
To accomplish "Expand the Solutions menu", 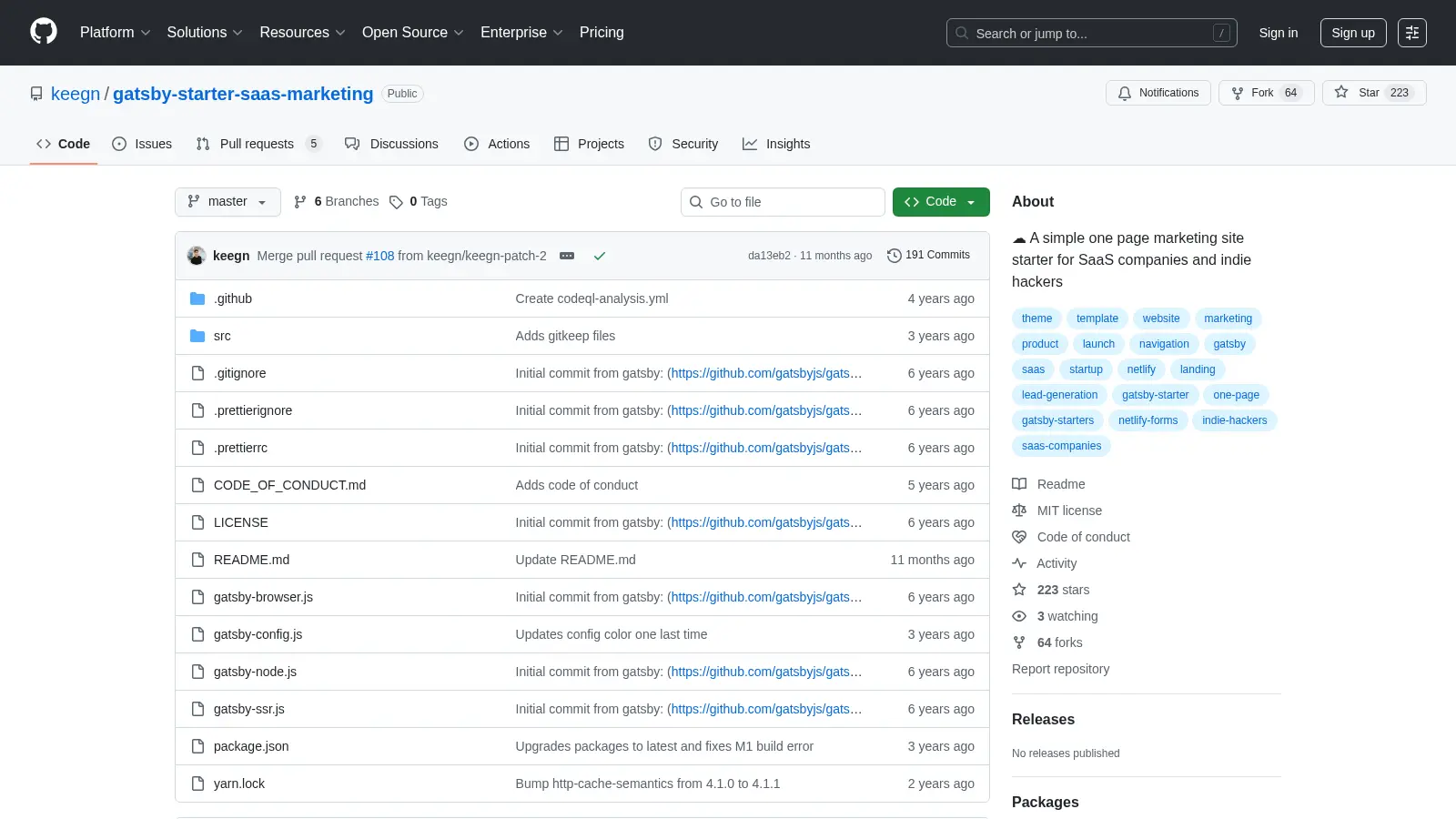I will coord(205,33).
